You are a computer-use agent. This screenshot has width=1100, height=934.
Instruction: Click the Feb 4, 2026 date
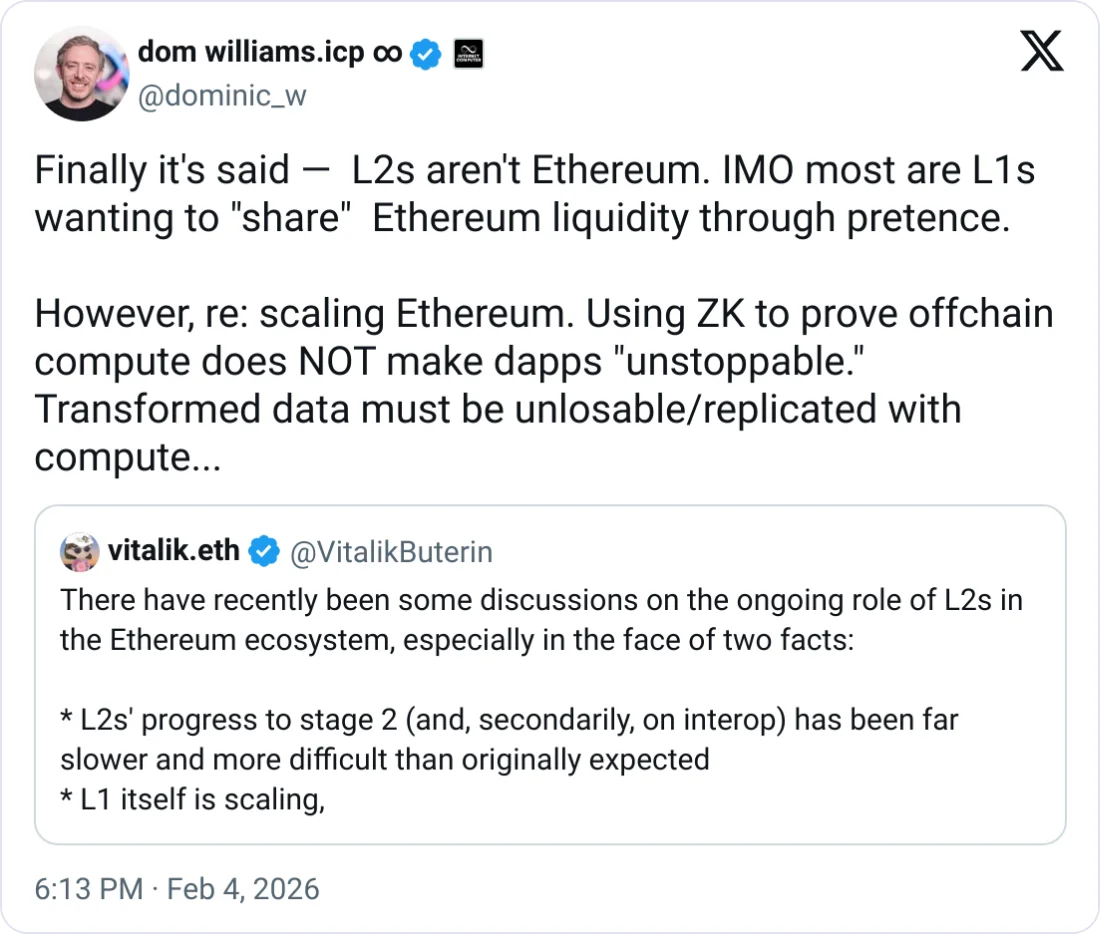tap(243, 888)
